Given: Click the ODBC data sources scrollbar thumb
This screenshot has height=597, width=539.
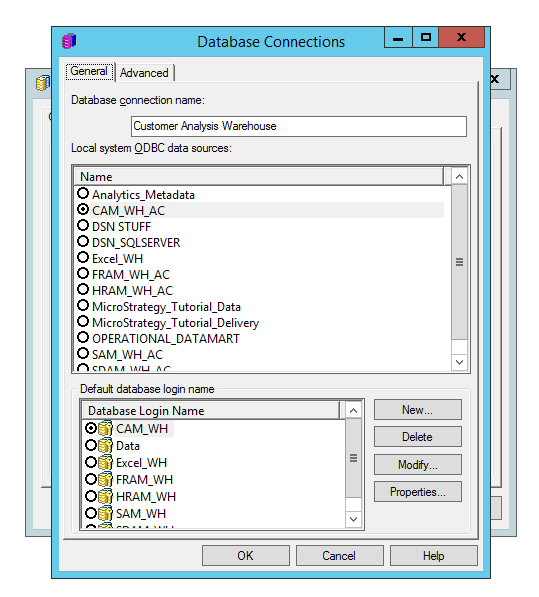Looking at the screenshot, I should (459, 262).
